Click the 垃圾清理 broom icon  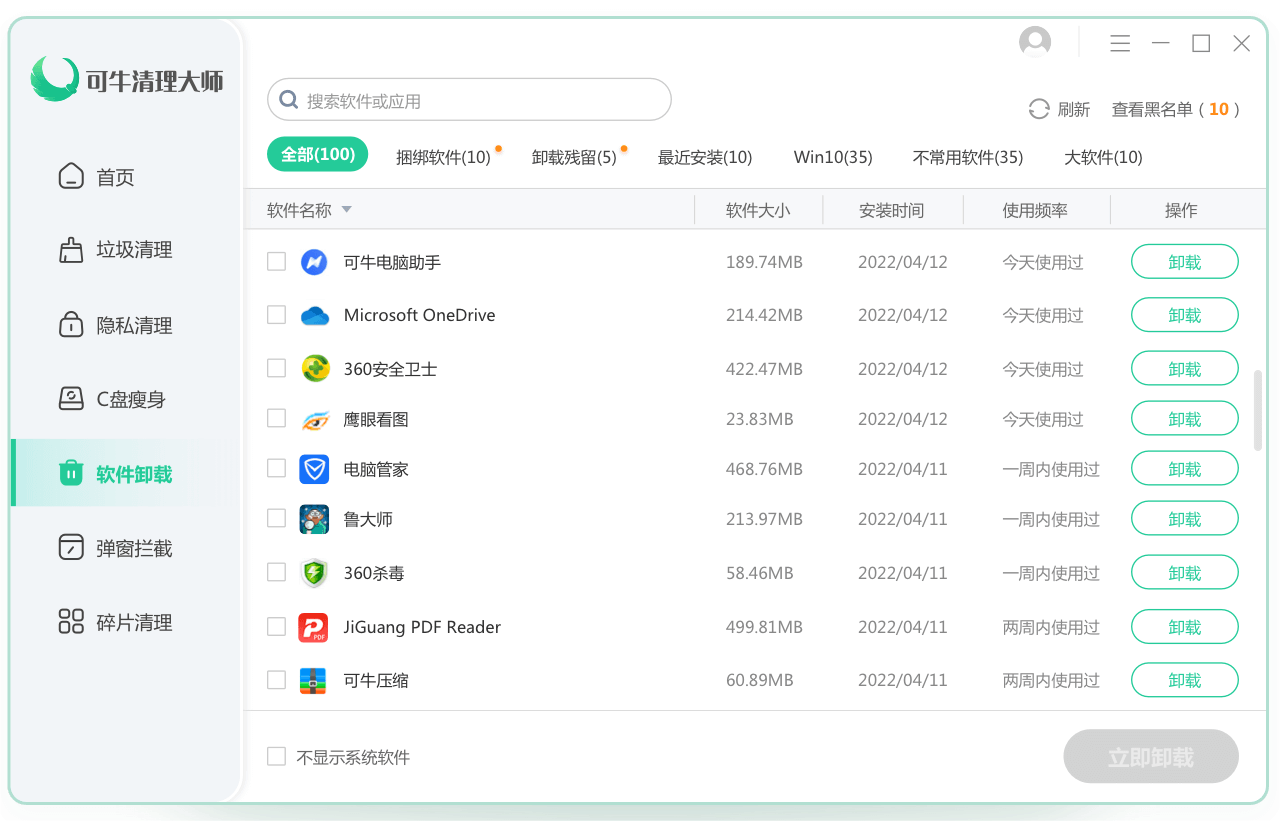pyautogui.click(x=71, y=250)
